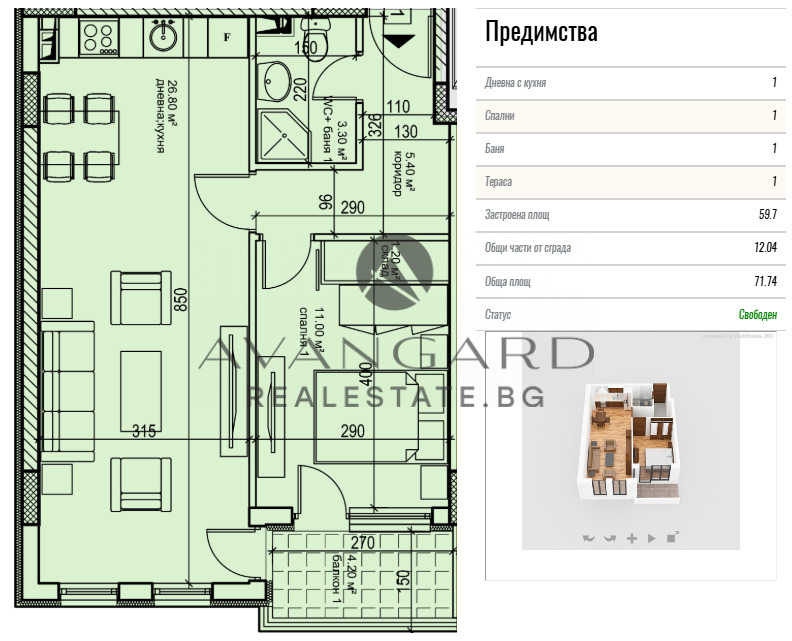Click the 3D apartment model preview

630,440
